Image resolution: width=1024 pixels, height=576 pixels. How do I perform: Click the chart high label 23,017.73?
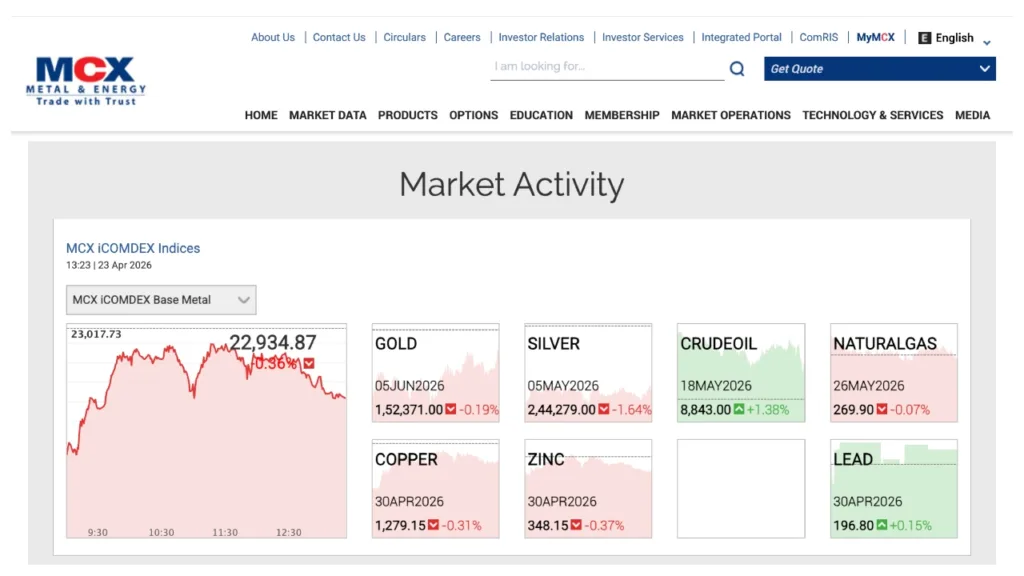(x=96, y=334)
